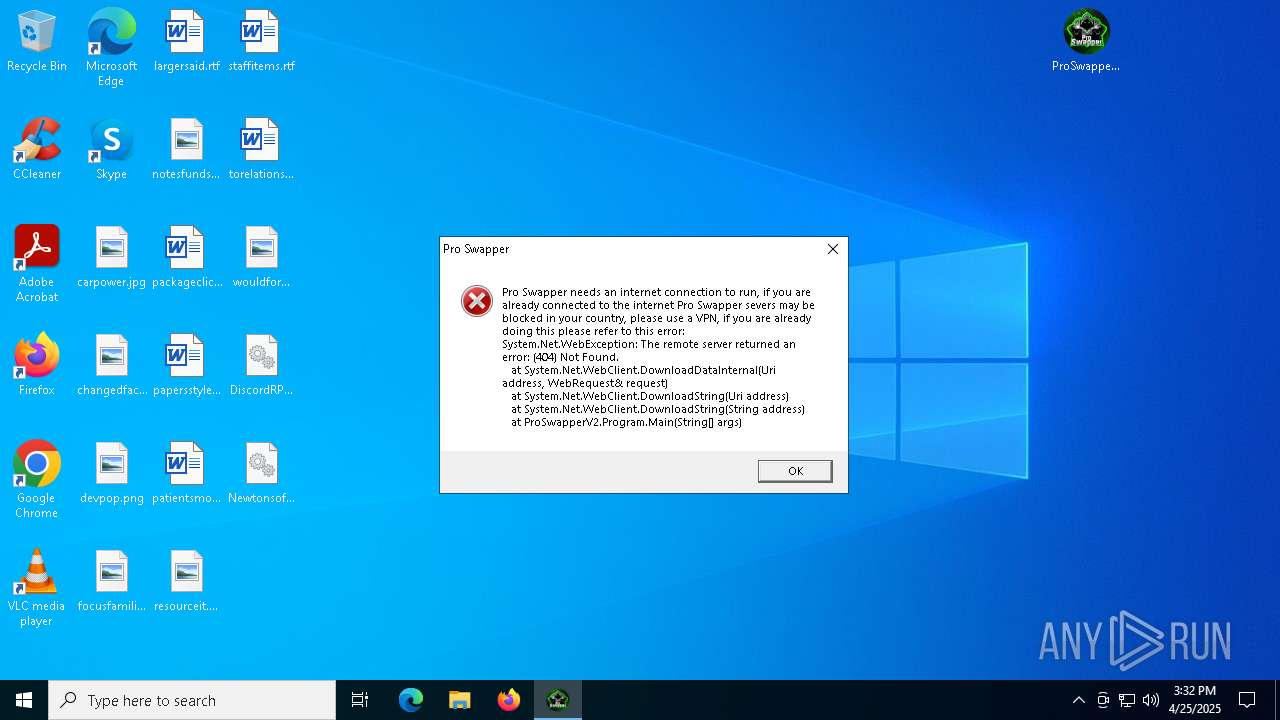Image resolution: width=1280 pixels, height=720 pixels.
Task: Select devpop.png file on desktop
Action: pos(111,473)
